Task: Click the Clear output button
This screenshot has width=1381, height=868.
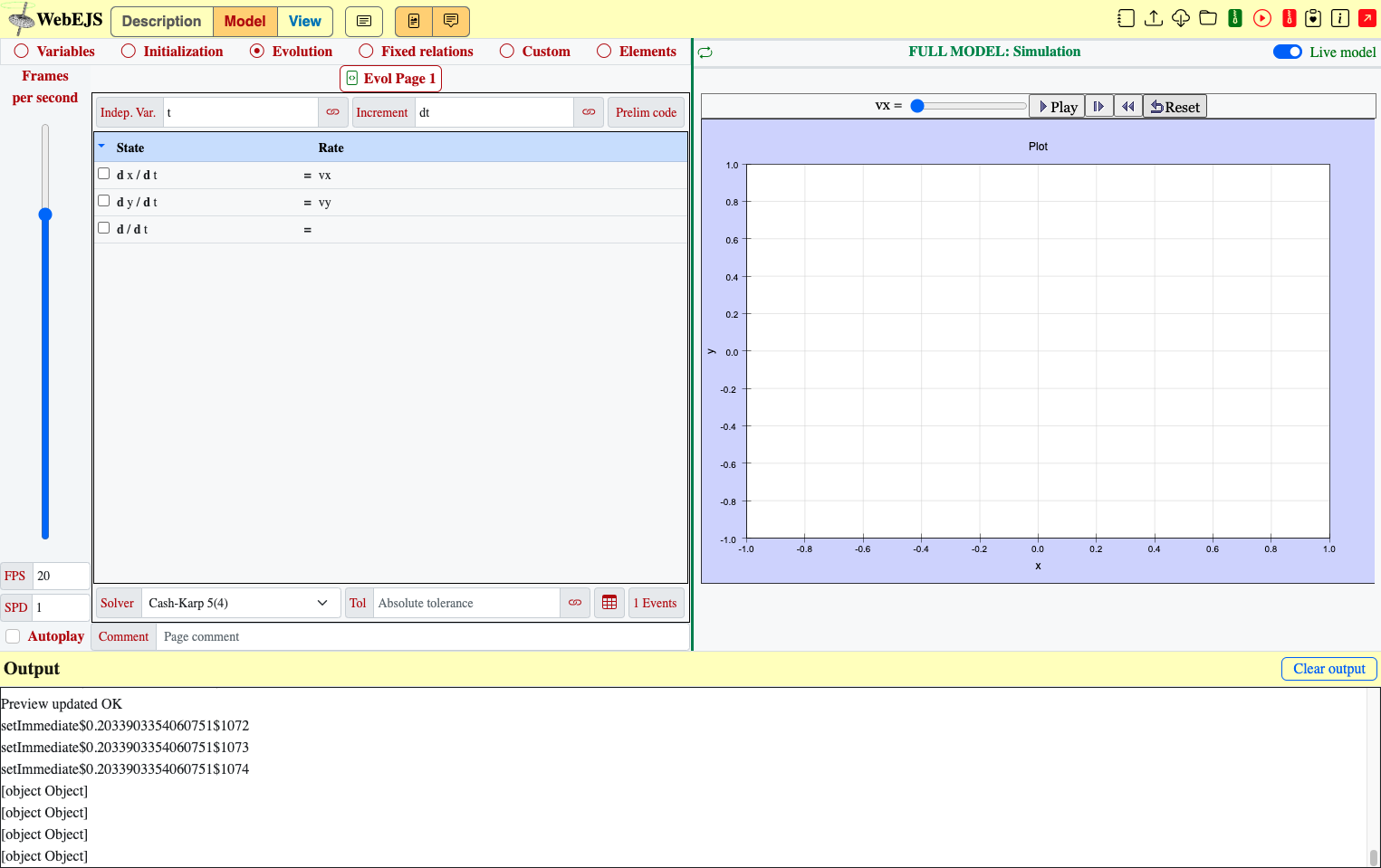Action: pos(1329,669)
